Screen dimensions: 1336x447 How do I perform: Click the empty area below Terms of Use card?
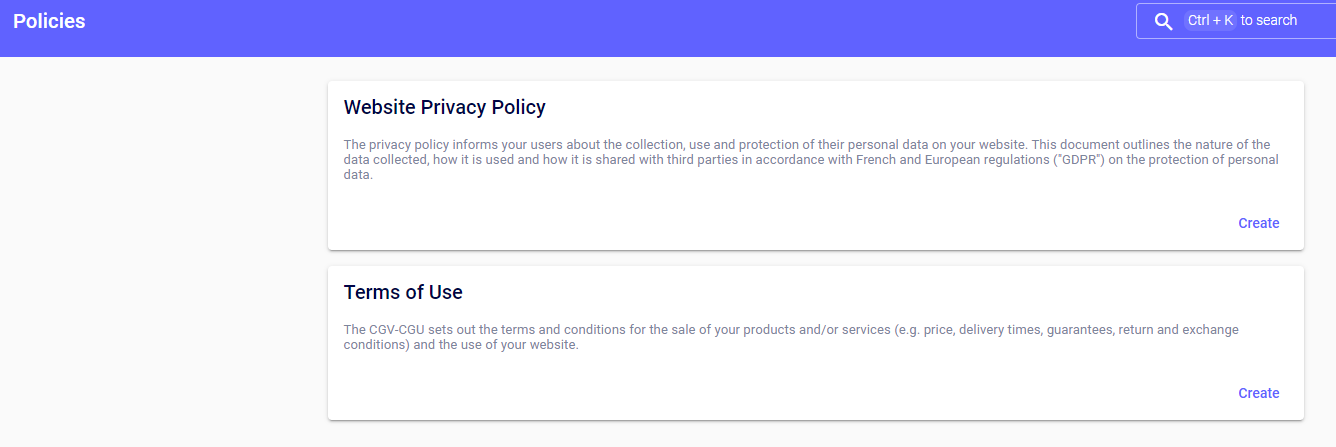point(800,435)
